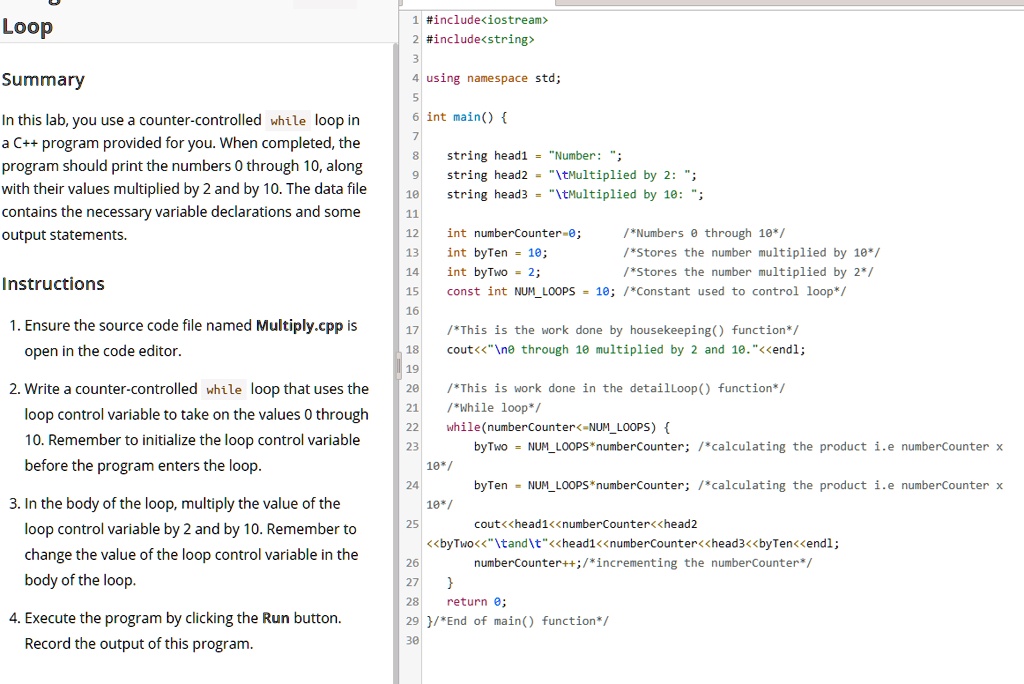Click on the 'int main() {' line
The image size is (1024, 684).
467,117
